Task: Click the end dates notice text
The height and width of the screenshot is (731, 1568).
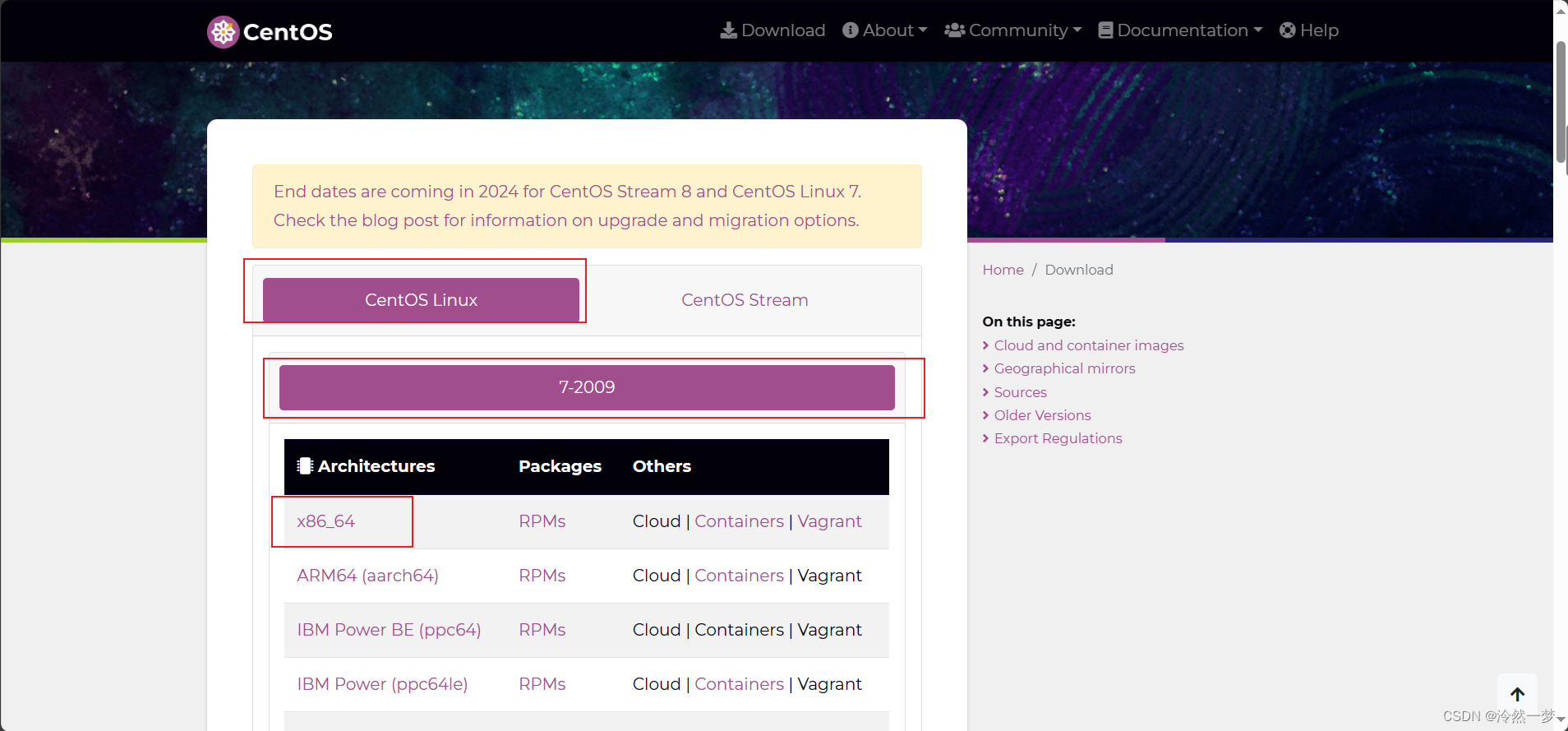Action: pyautogui.click(x=568, y=206)
